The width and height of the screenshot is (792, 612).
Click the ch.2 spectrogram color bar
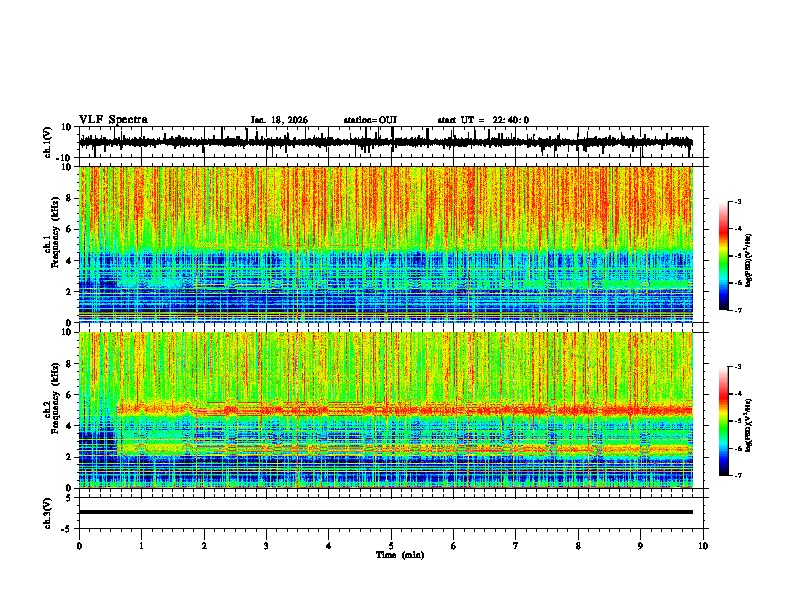pyautogui.click(x=724, y=421)
